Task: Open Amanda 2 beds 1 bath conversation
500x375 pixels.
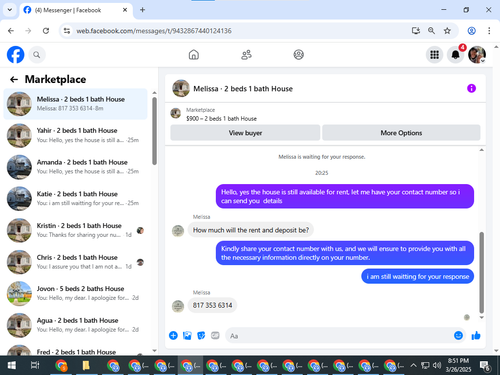Action: click(x=75, y=167)
